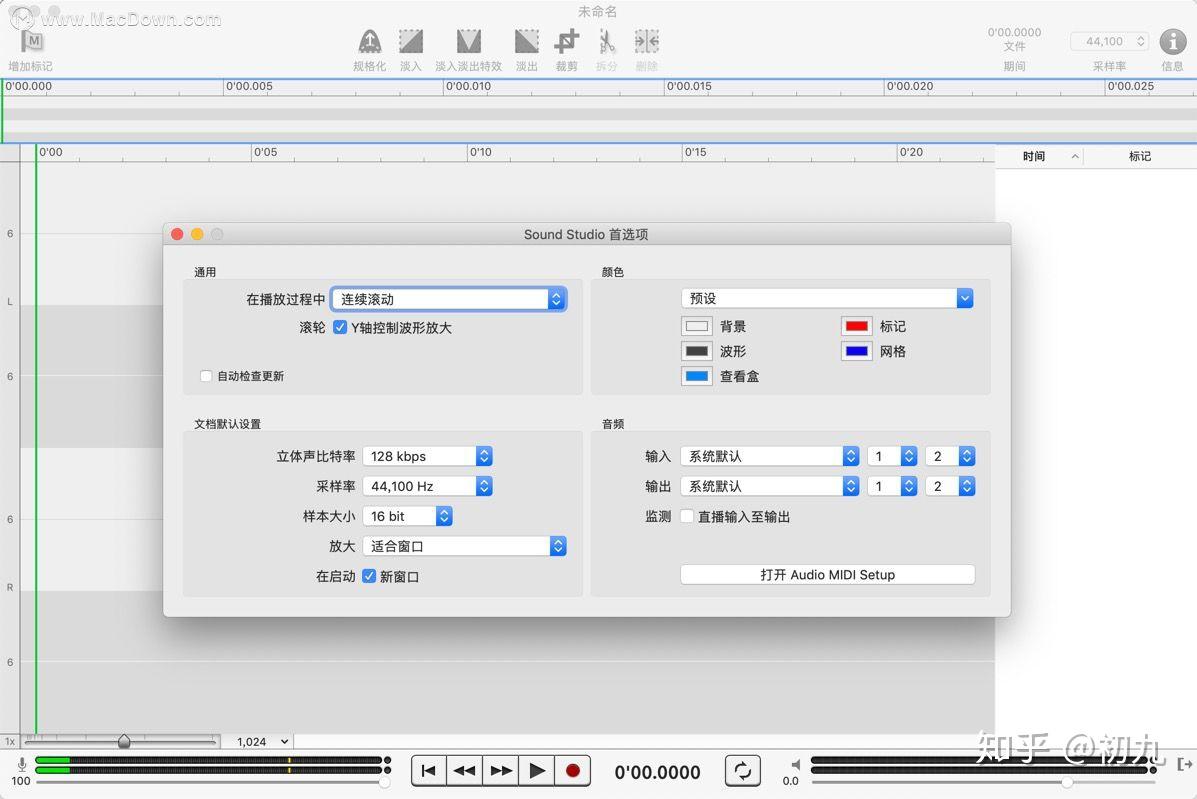Click the Split (拆分) scissors icon
This screenshot has width=1197, height=799.
[606, 41]
